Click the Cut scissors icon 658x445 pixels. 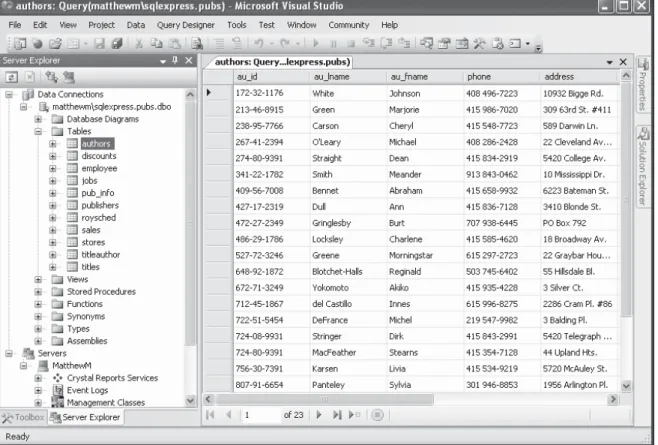click(139, 43)
